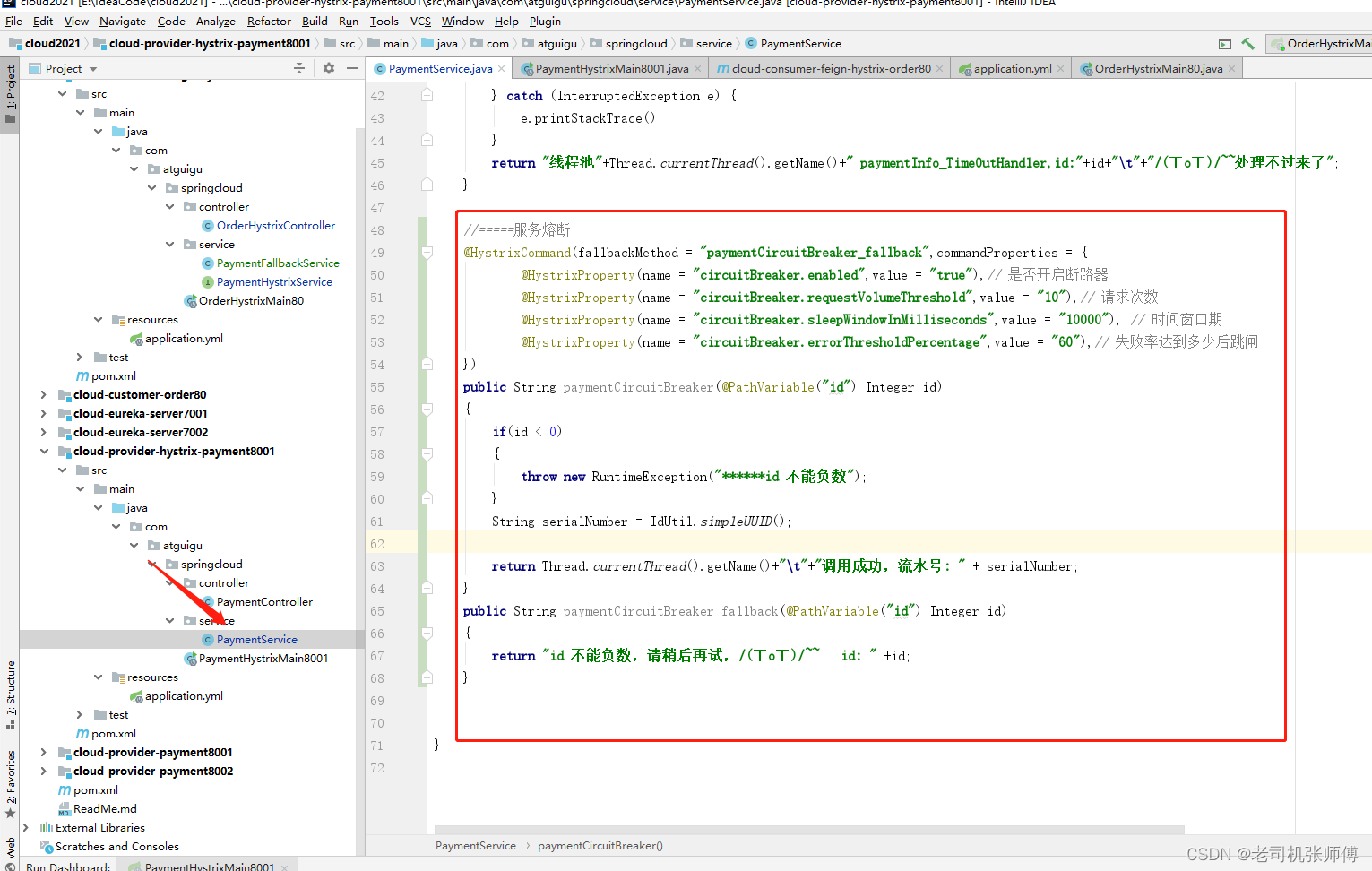Click the paymentCircuitBreaker_fallback method name line 65

pyautogui.click(x=670, y=611)
